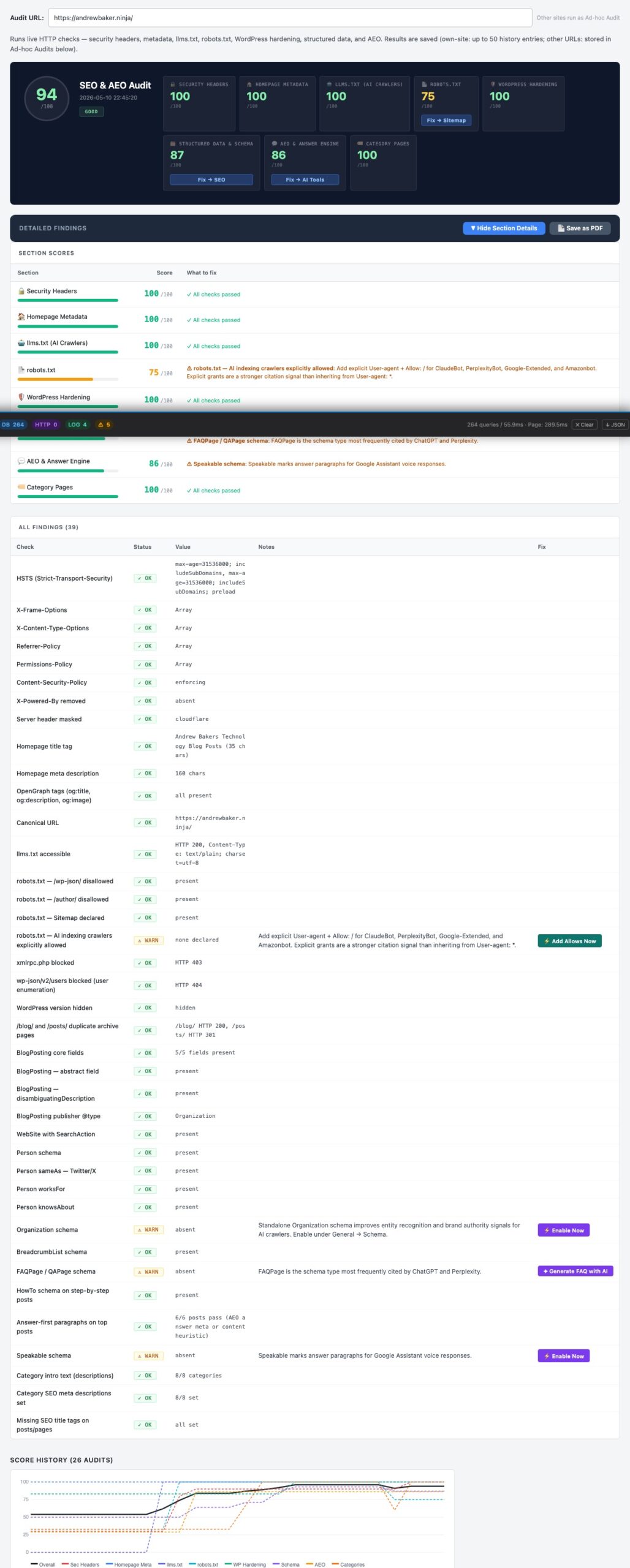Click the warning icon beside Speakable schema section finding

(189, 464)
